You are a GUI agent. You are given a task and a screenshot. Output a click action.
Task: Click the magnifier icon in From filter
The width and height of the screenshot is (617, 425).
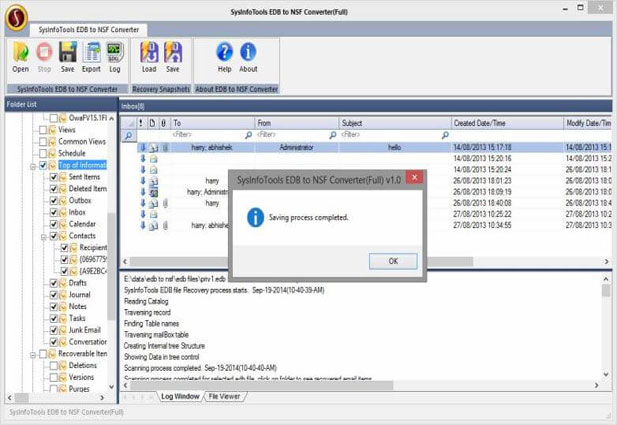coord(333,135)
